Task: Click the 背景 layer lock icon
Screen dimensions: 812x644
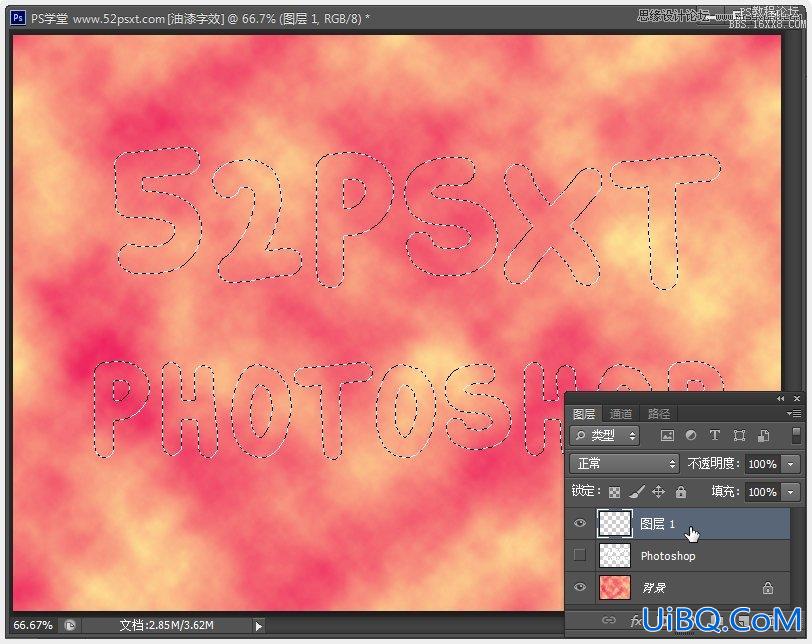Action: click(767, 588)
